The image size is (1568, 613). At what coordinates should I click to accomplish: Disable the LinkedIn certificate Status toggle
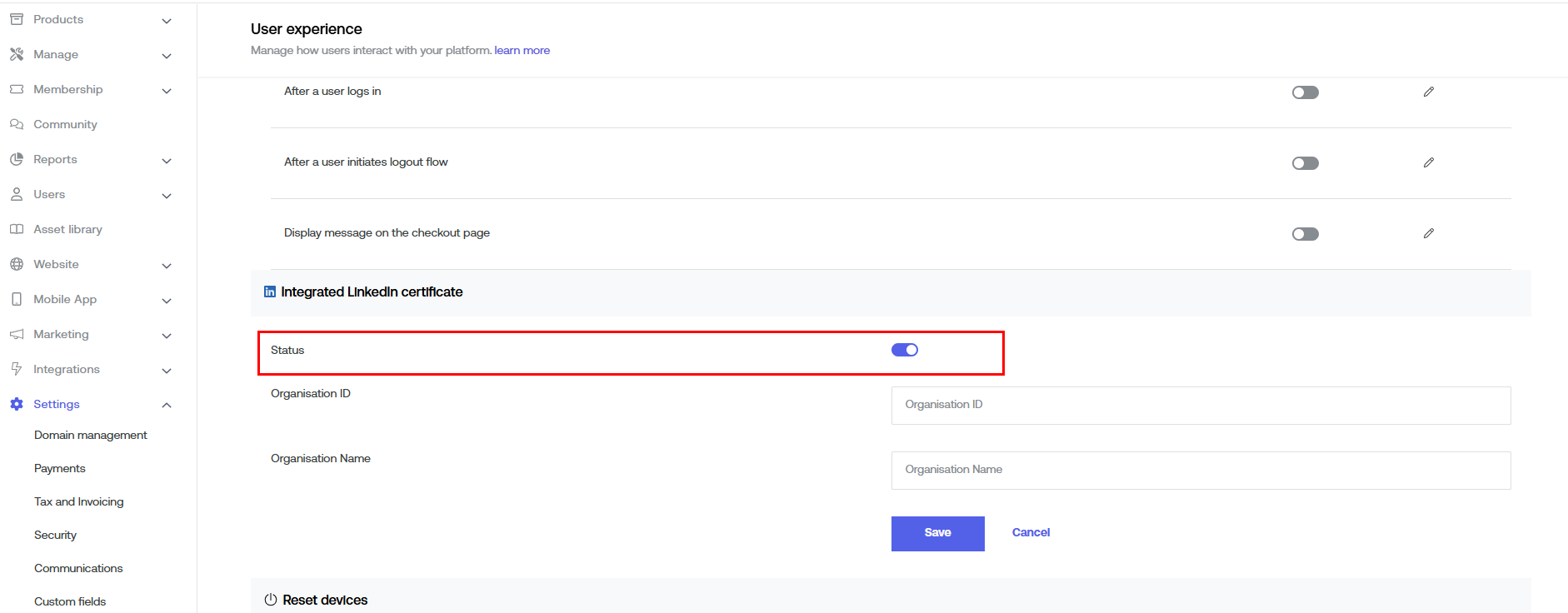(904, 350)
